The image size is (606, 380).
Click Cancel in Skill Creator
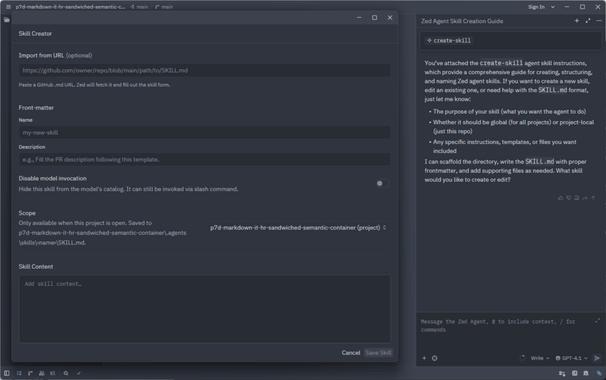tap(351, 353)
